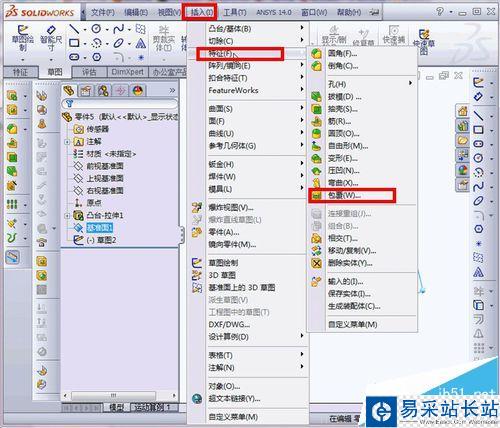Open the DisplayManager tab icon
This screenshot has width=500, height=428.
137,90
